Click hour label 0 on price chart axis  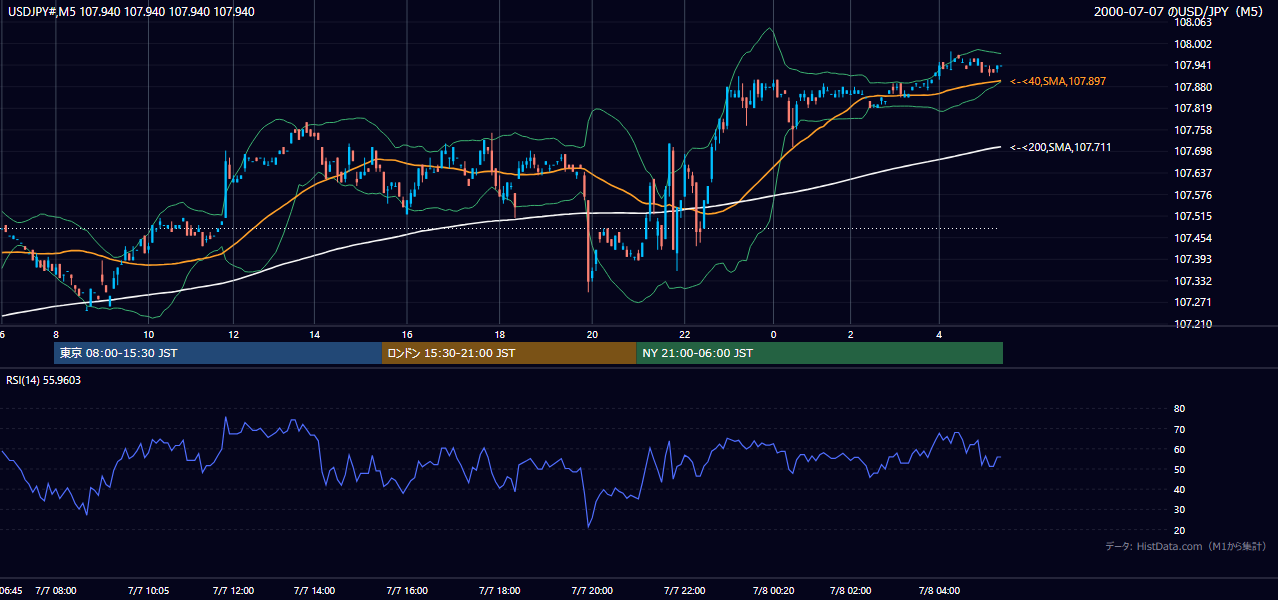(773, 334)
